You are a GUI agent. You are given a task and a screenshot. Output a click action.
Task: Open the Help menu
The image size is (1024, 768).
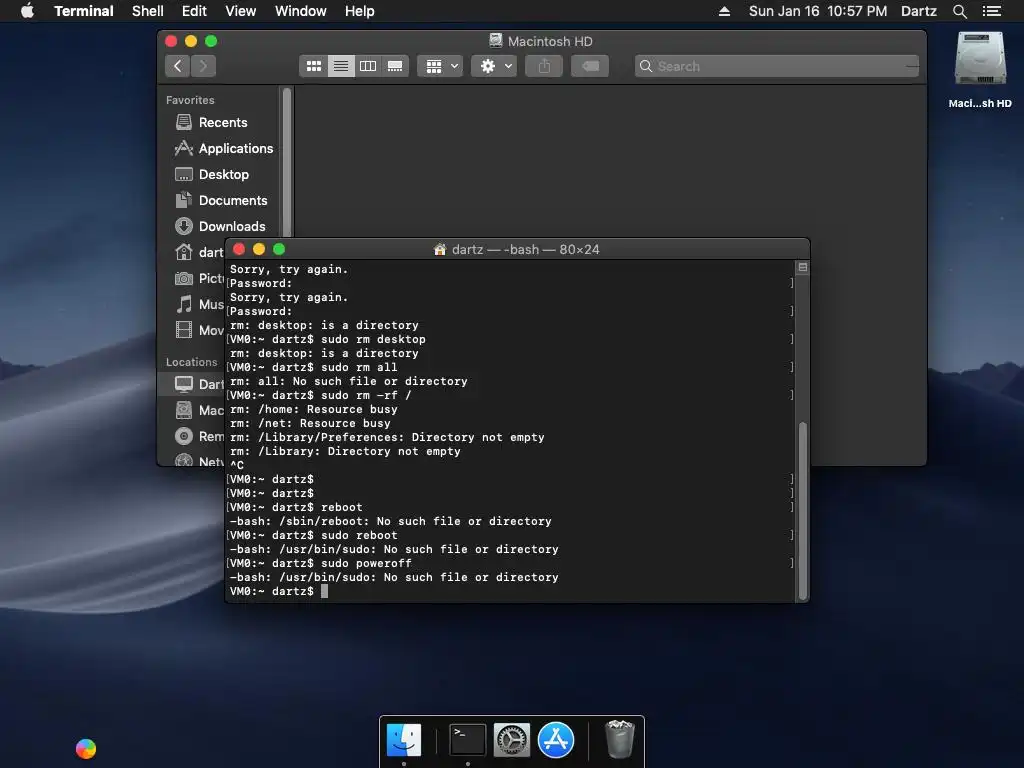359,11
